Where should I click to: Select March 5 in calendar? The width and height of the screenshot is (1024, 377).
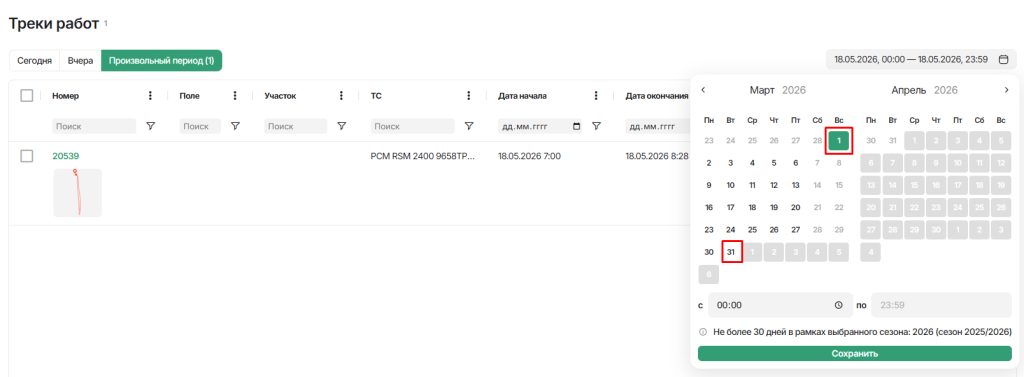point(774,163)
